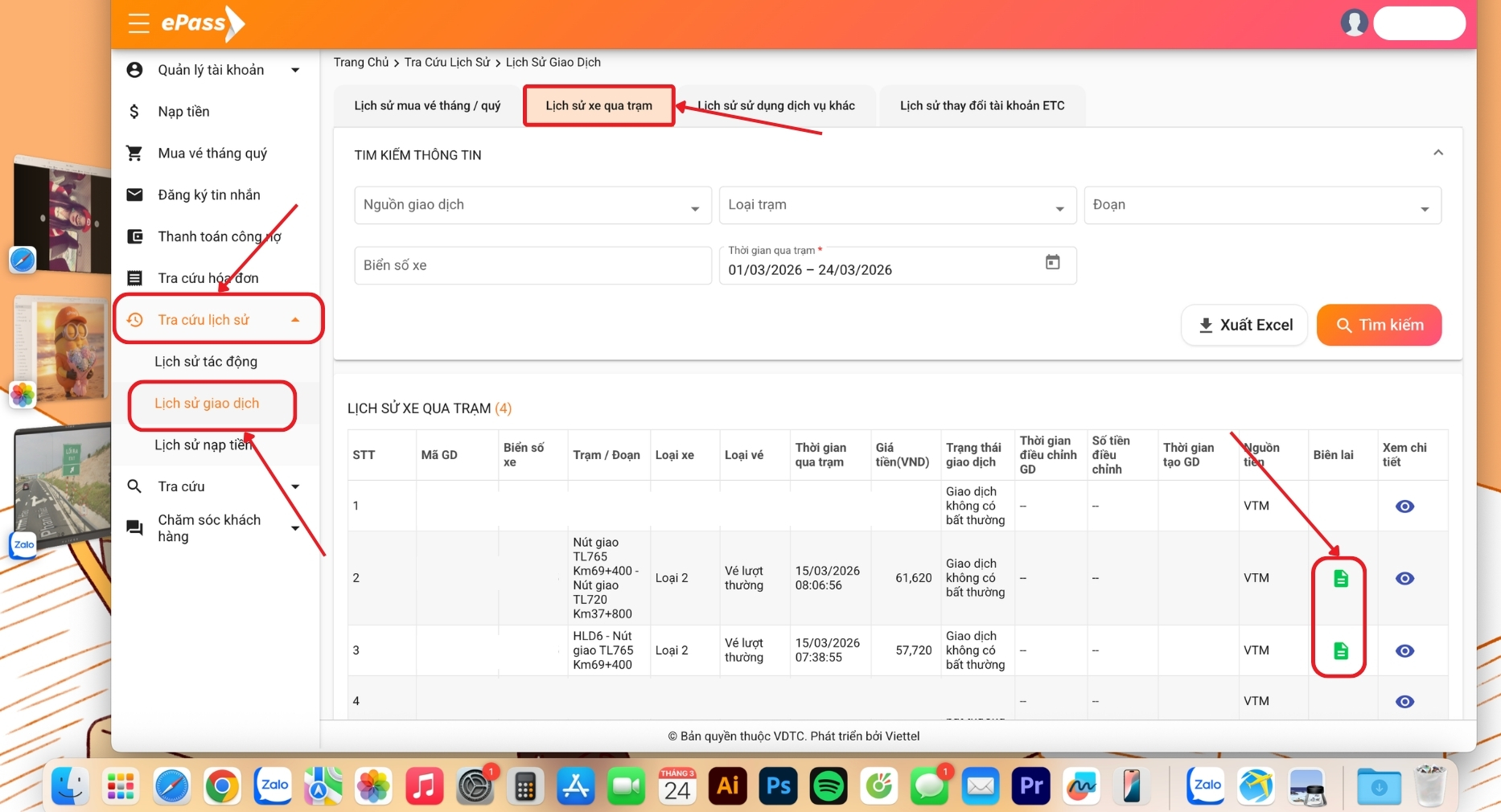Click the user avatar icon
Viewport: 1501px width, 812px height.
(1354, 23)
